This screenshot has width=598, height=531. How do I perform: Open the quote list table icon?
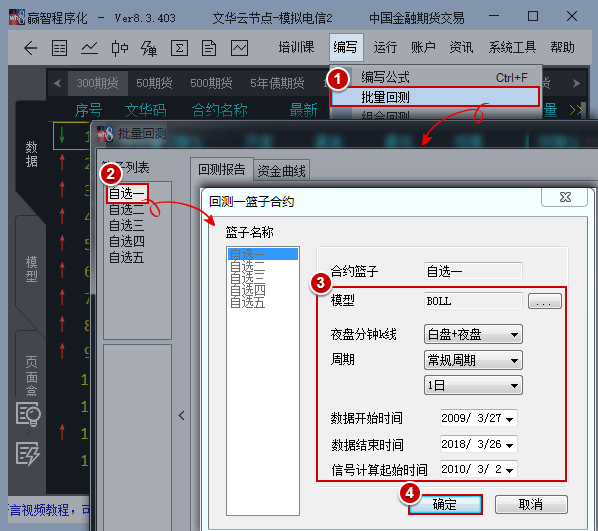click(x=59, y=48)
